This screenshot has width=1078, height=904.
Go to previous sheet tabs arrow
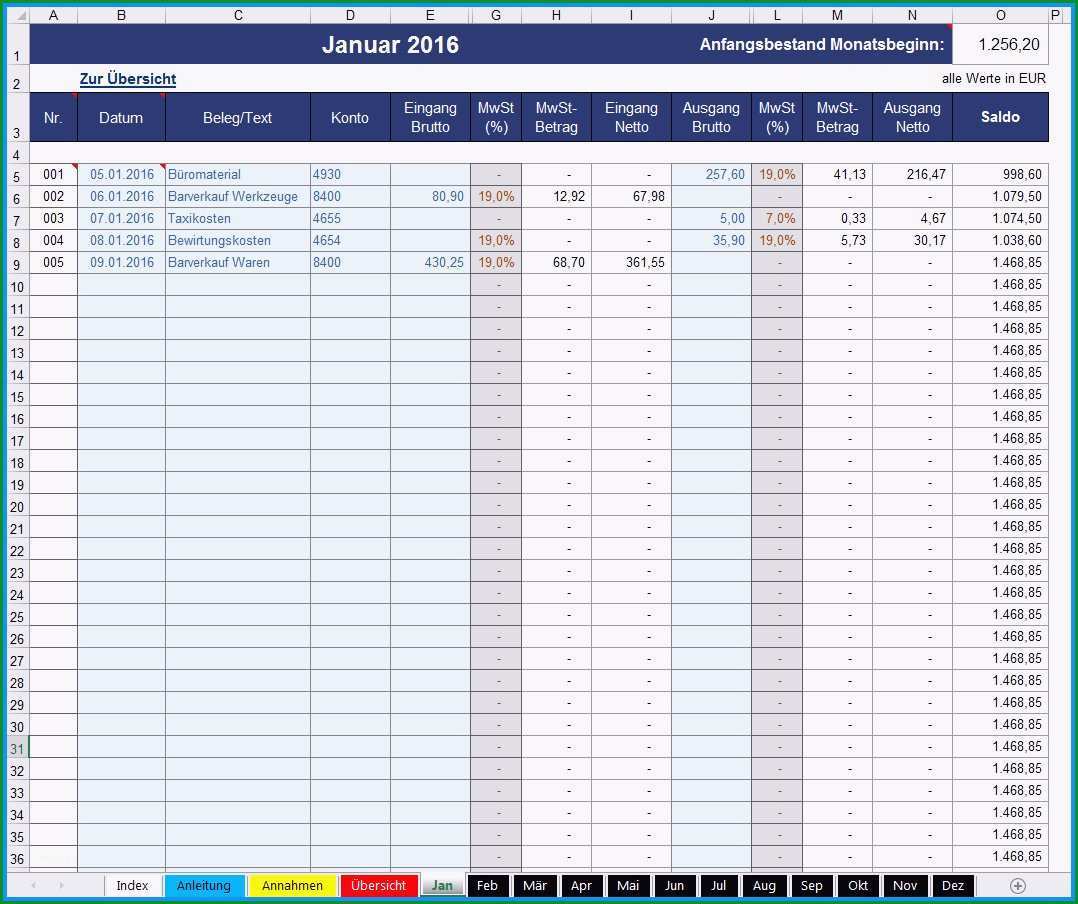pyautogui.click(x=34, y=885)
